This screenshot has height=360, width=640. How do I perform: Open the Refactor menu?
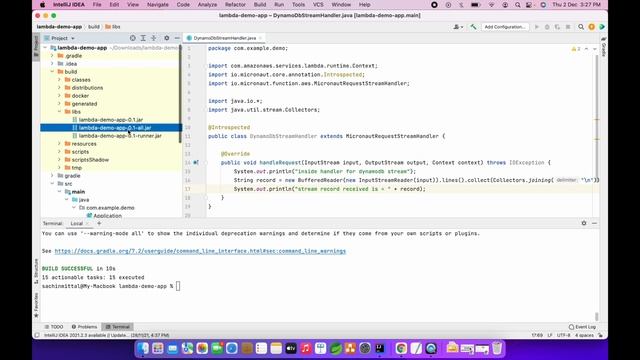tap(235, 4)
